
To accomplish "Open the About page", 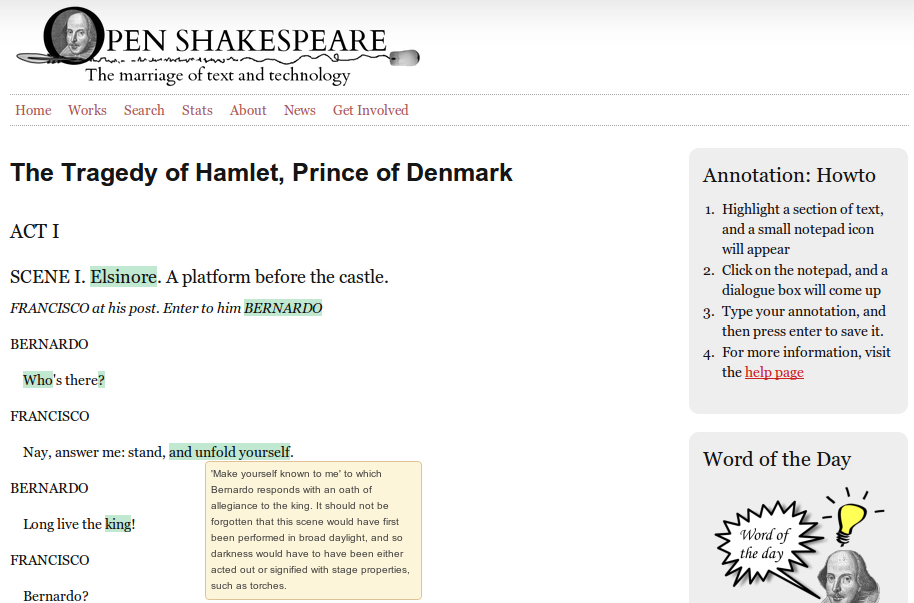I will point(248,110).
